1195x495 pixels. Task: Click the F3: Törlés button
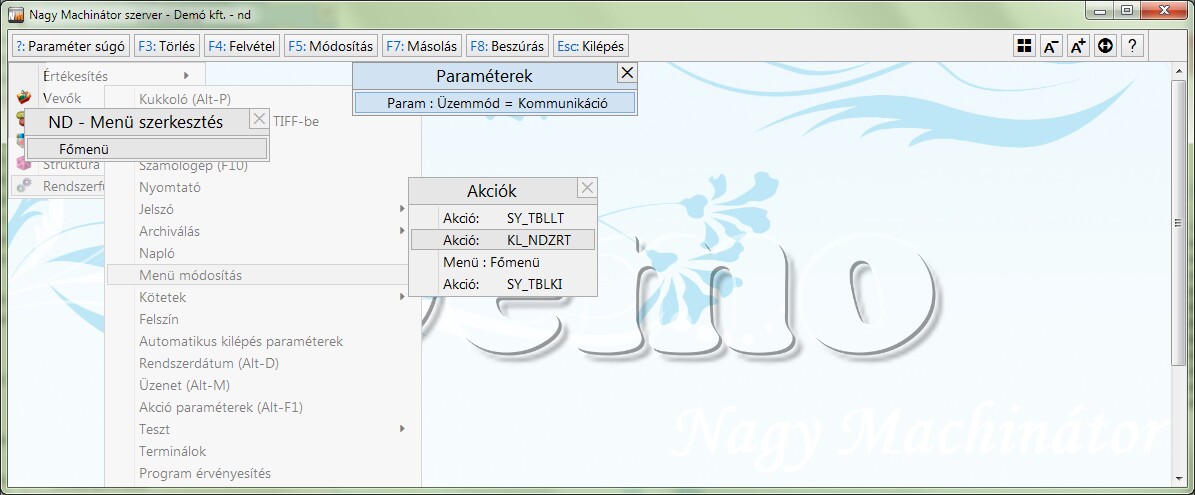167,46
